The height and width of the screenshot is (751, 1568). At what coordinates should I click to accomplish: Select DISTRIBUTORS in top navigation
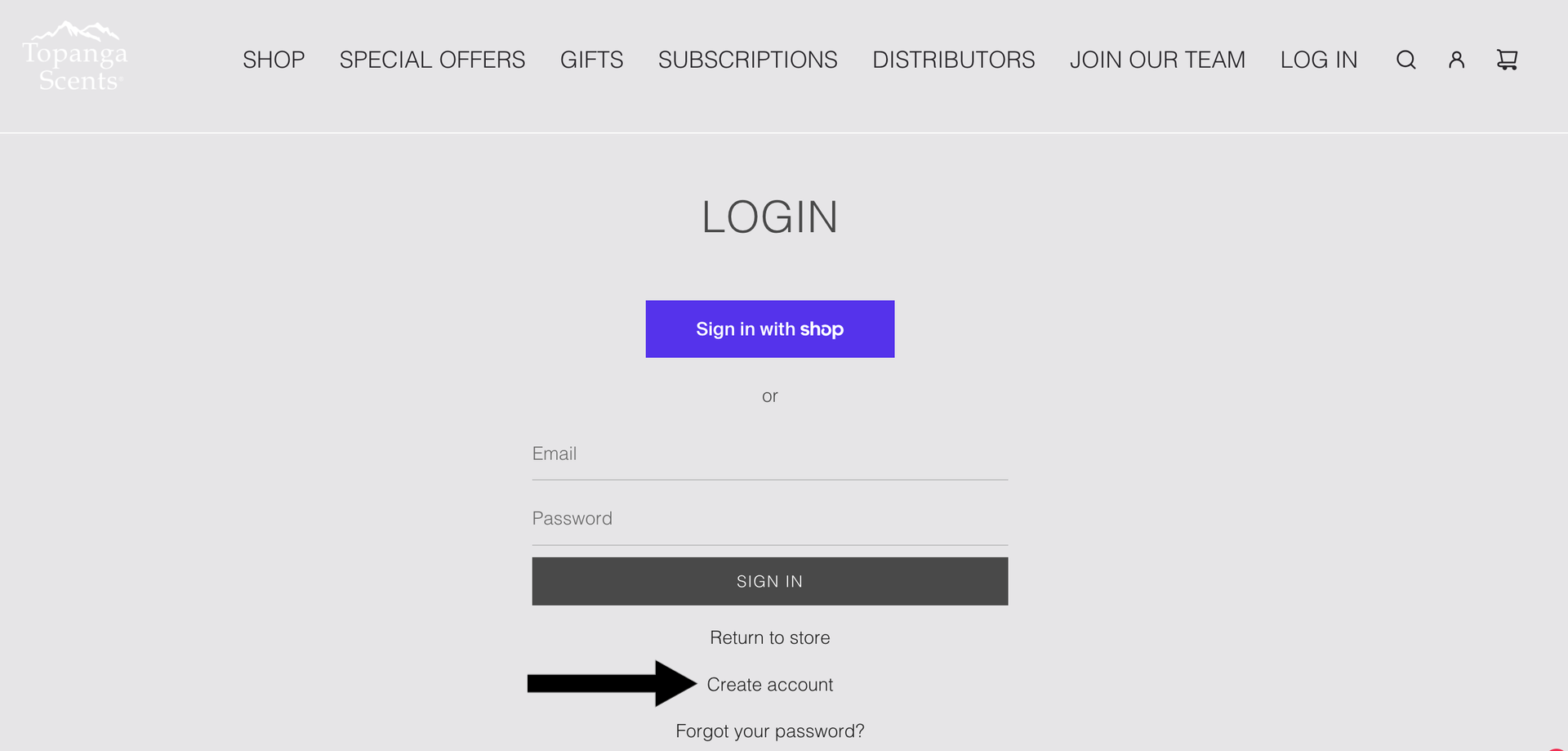953,60
